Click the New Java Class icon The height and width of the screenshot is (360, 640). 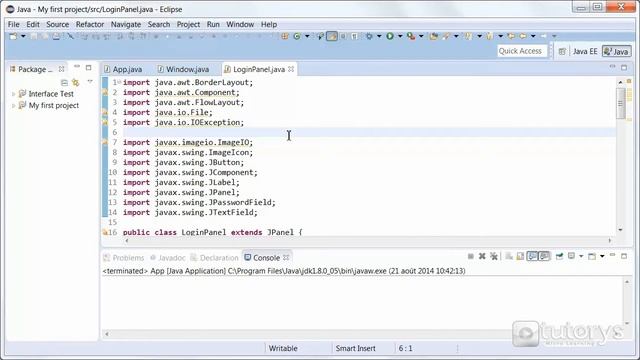tap(297, 36)
